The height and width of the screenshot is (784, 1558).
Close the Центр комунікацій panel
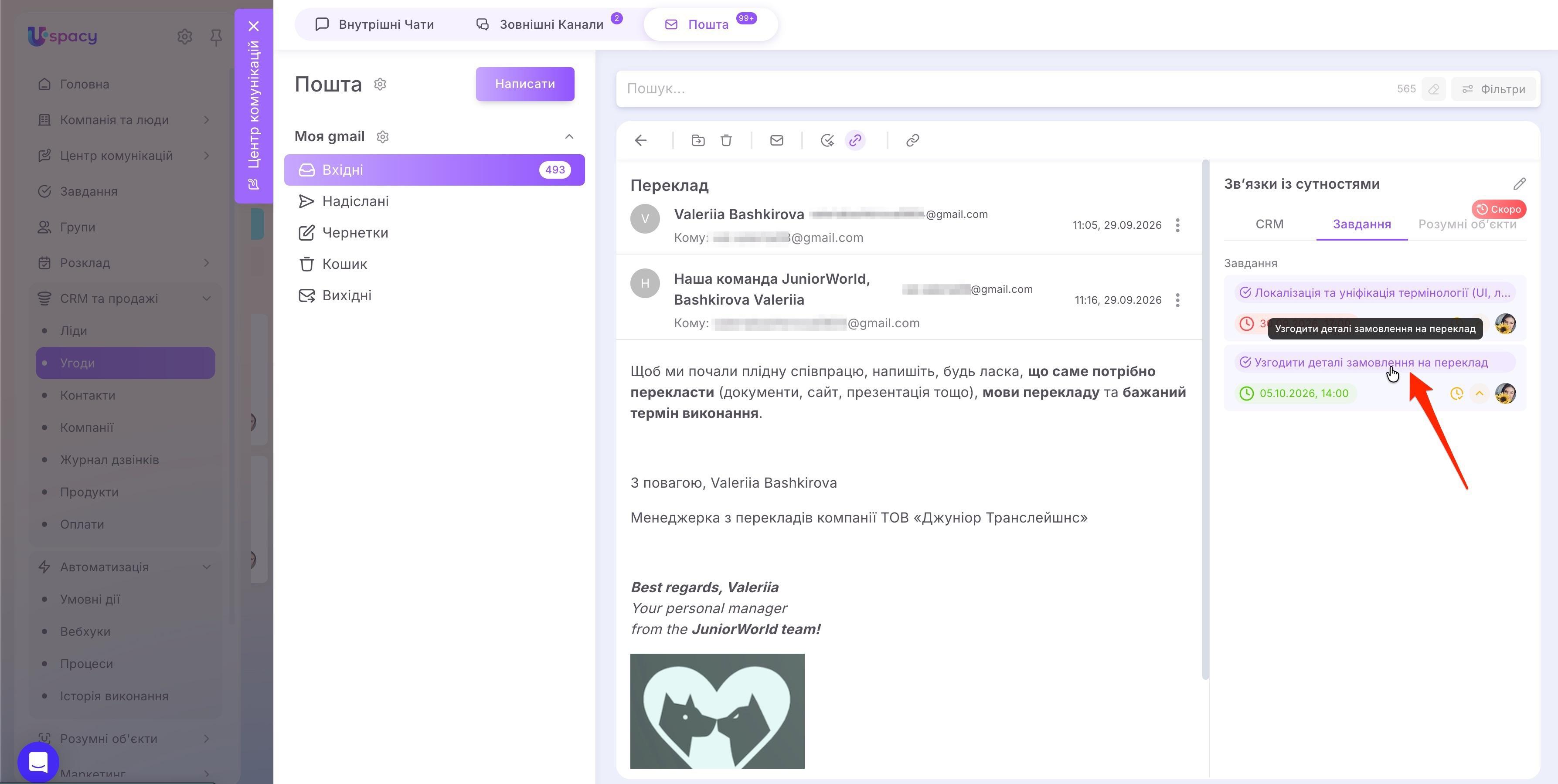click(254, 26)
